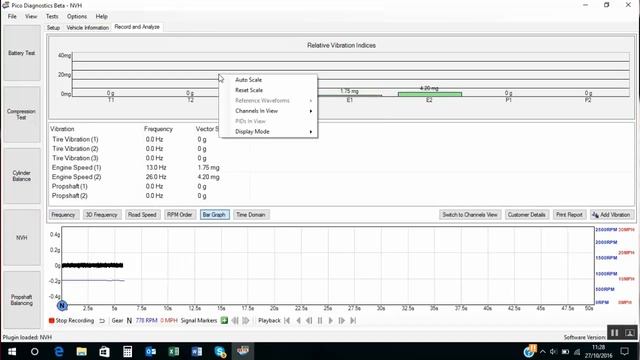The height and width of the screenshot is (360, 640).
Task: Jump to previous signal marker
Action: click(x=235, y=320)
